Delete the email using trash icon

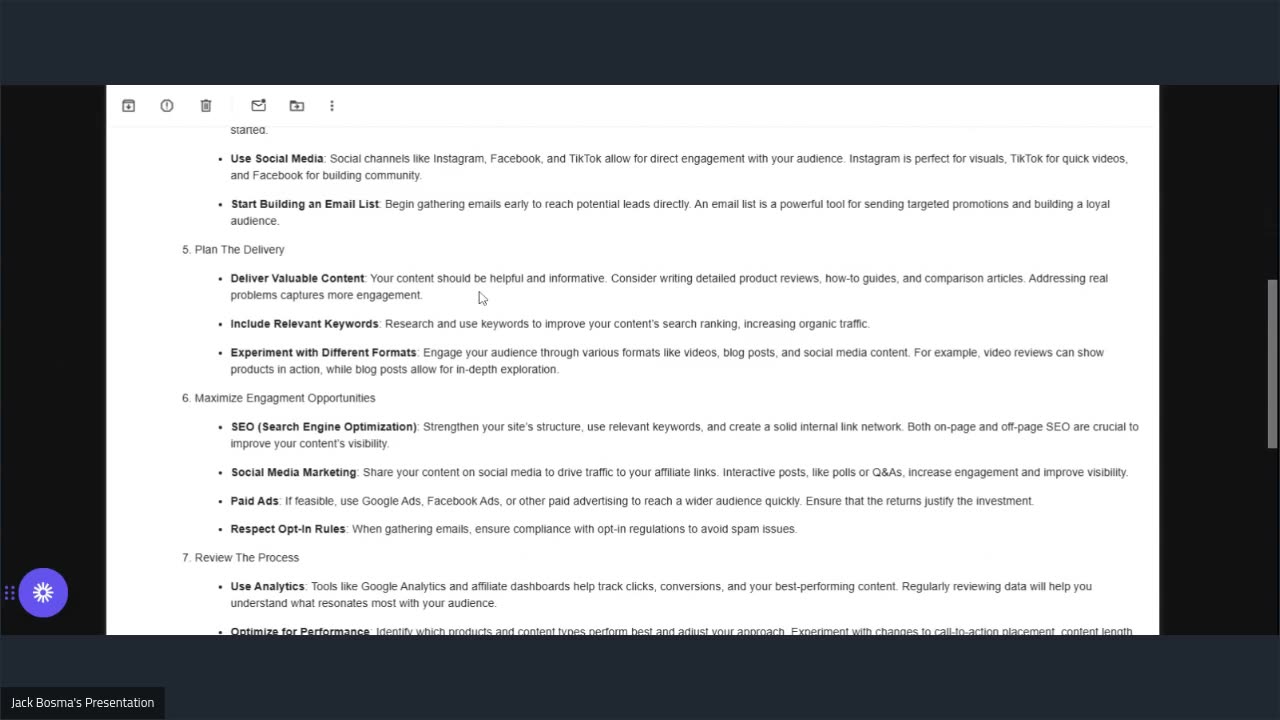pos(206,106)
